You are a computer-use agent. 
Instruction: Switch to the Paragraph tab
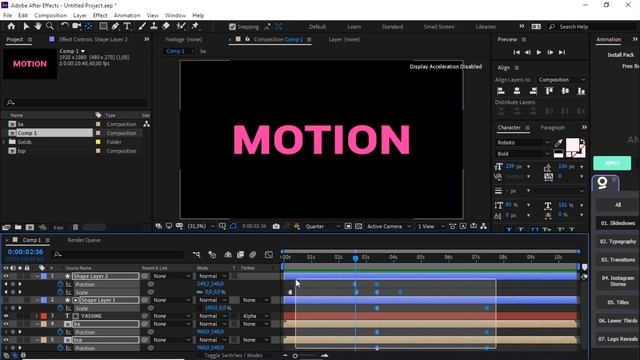point(553,128)
